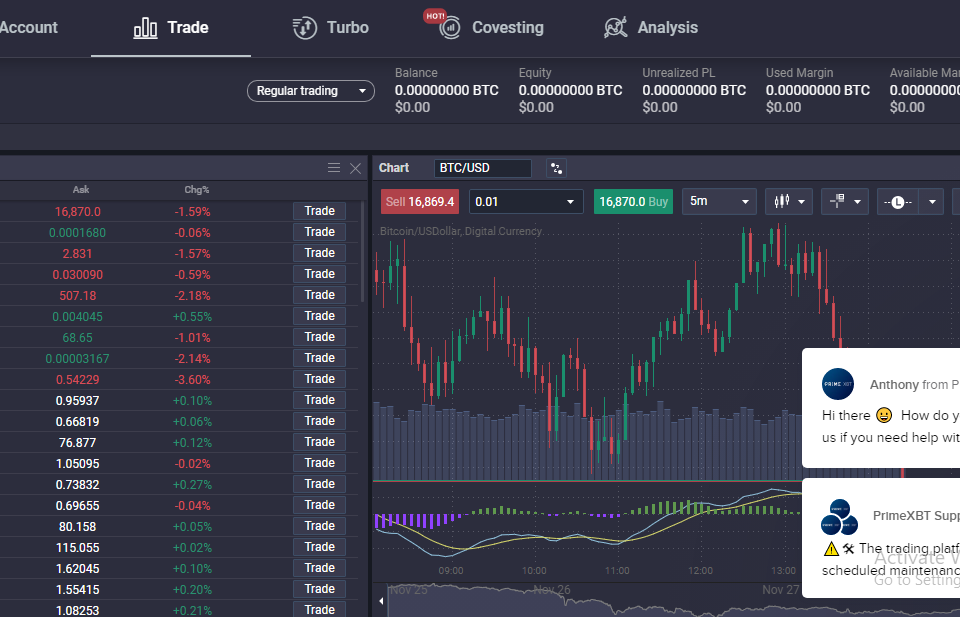Click Trade in the 0.66819 ask row
Image resolution: width=960 pixels, height=617 pixels.
point(320,421)
